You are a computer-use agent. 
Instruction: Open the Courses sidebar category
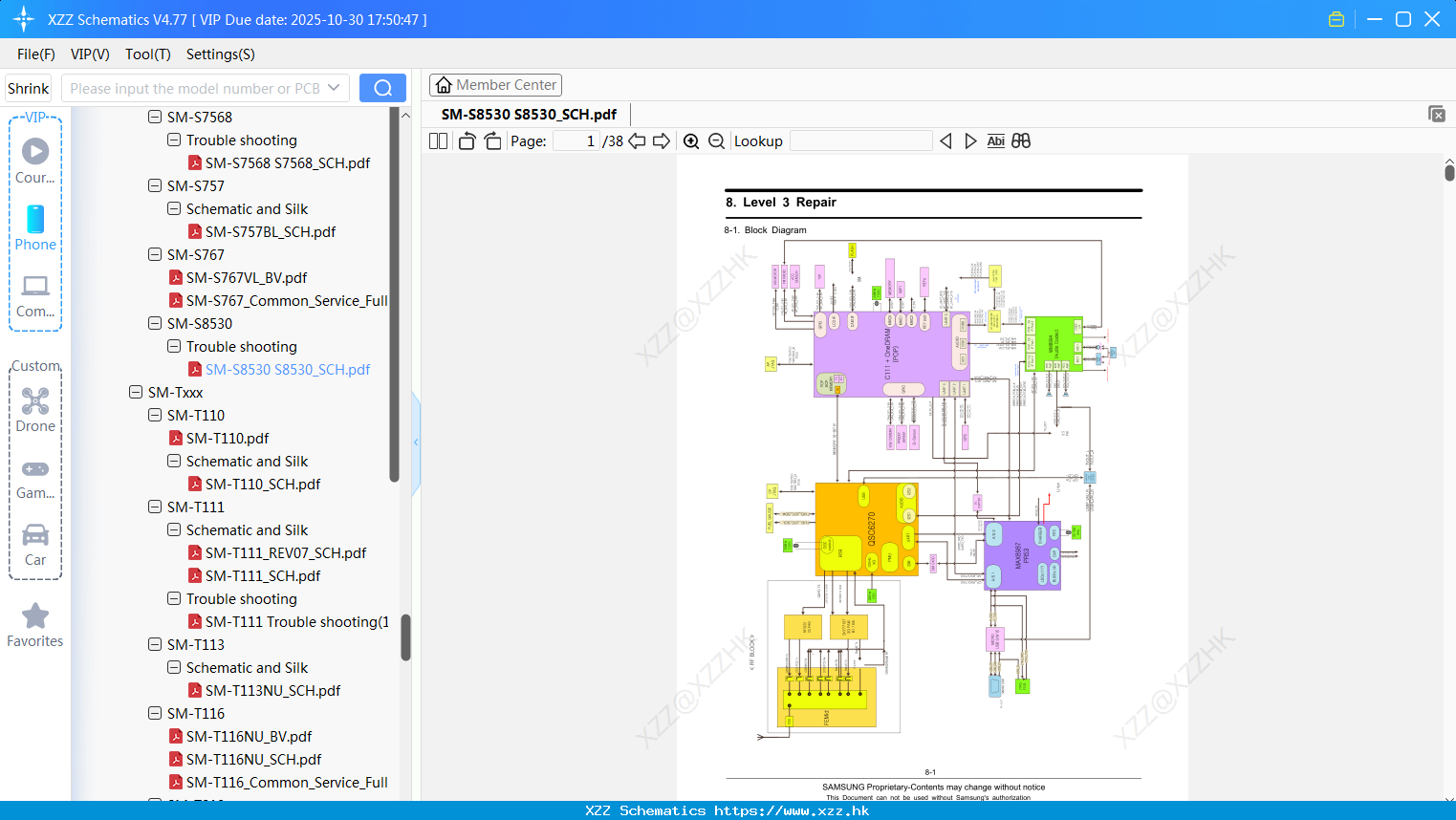point(35,161)
